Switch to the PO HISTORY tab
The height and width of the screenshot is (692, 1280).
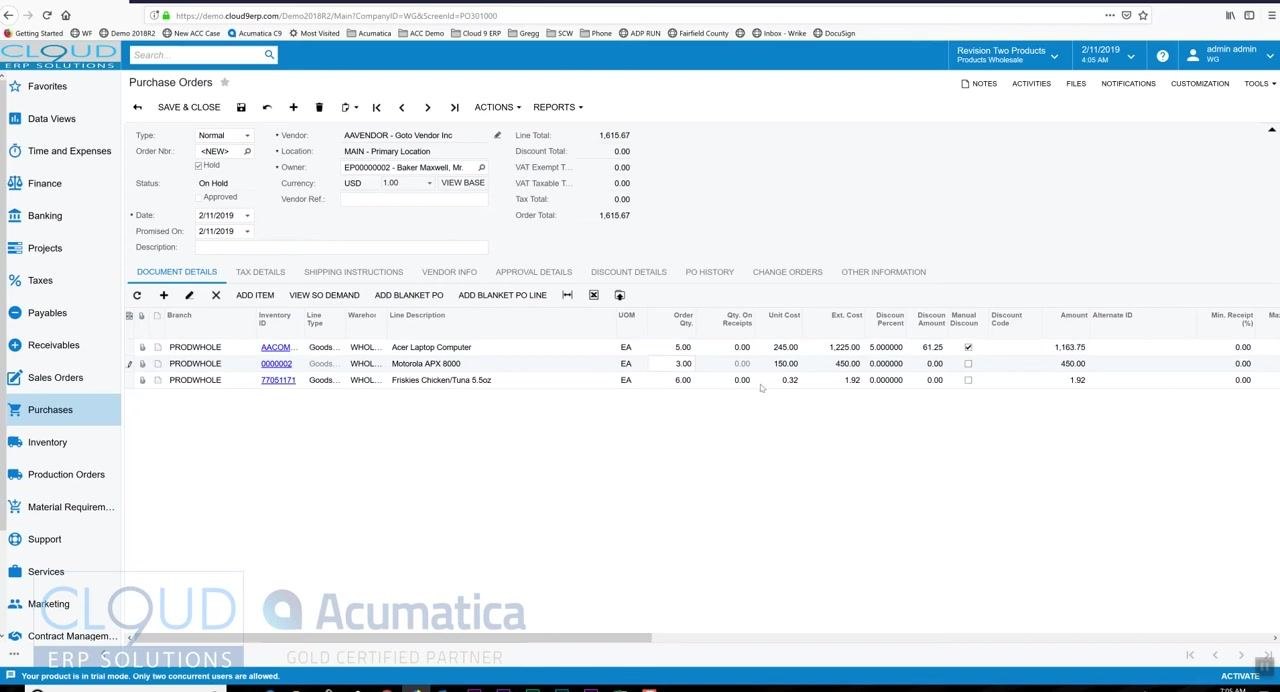(710, 272)
